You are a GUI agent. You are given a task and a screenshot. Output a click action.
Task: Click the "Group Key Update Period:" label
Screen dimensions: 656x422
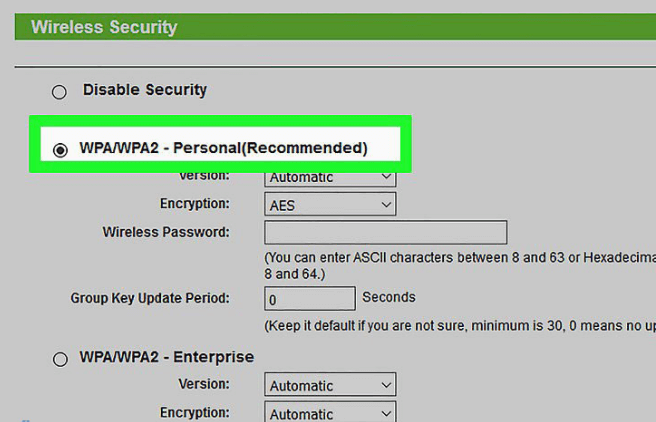click(x=150, y=298)
